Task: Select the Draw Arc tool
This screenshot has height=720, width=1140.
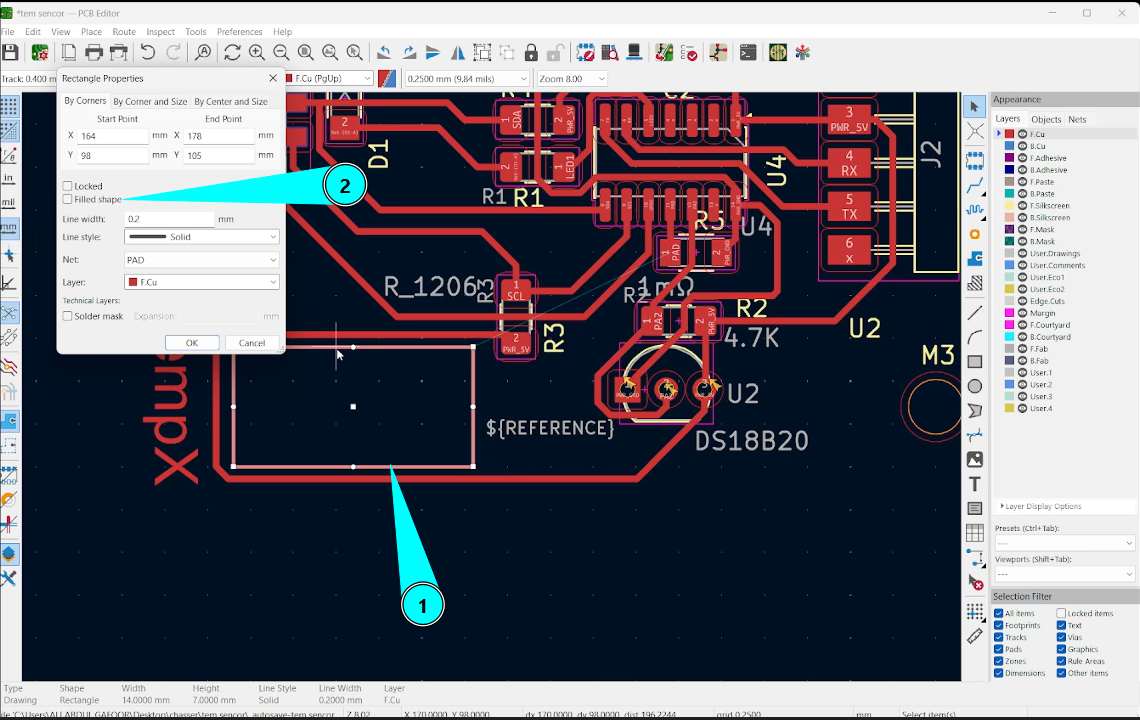Action: click(x=974, y=337)
